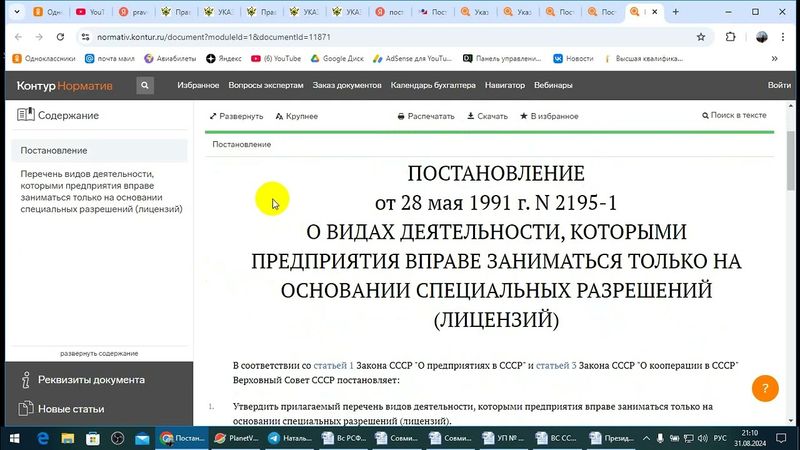Close the active browser tab

point(655,12)
